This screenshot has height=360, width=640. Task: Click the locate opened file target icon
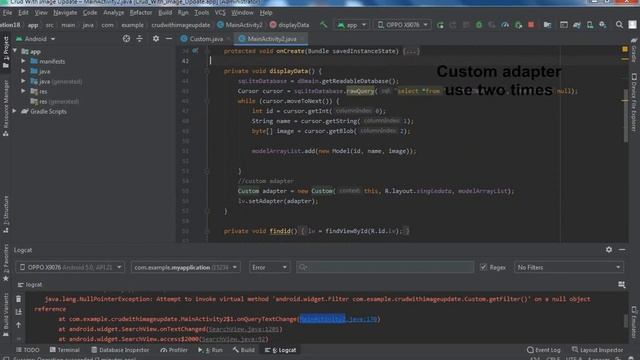[126, 38]
